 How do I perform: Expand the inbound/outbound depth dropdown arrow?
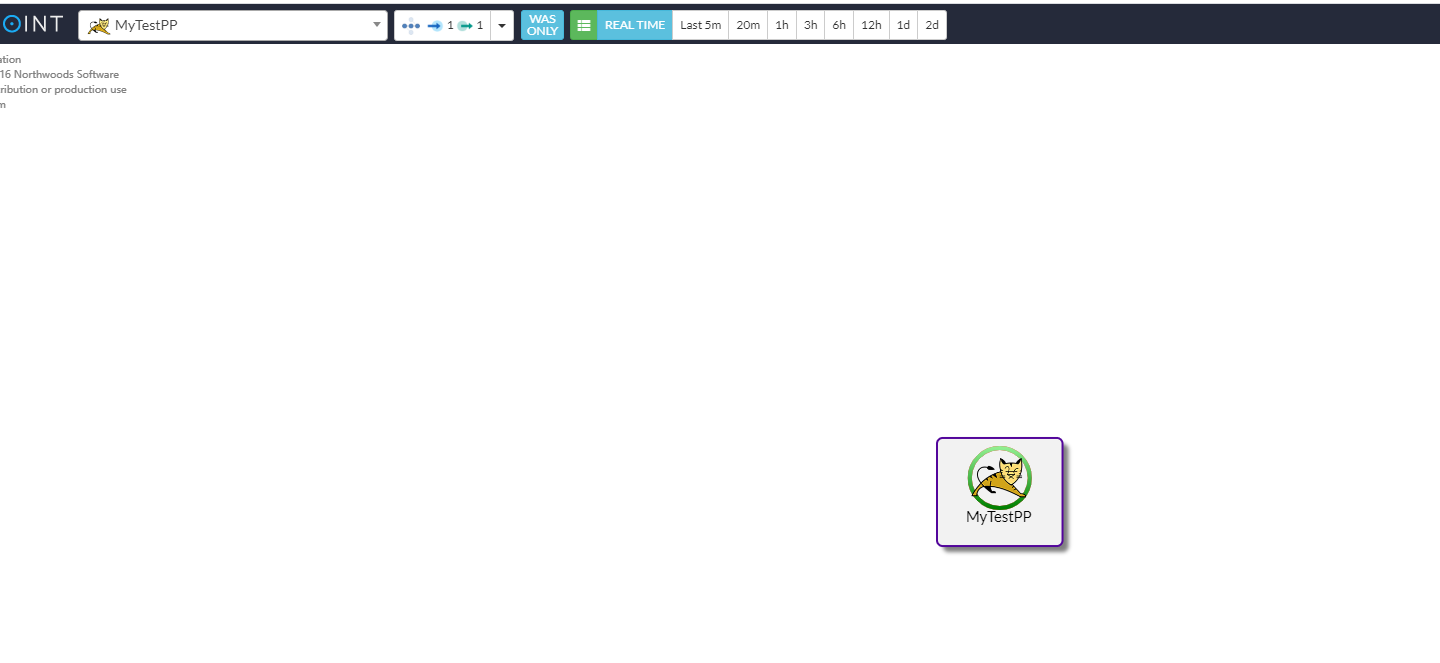[x=502, y=26]
